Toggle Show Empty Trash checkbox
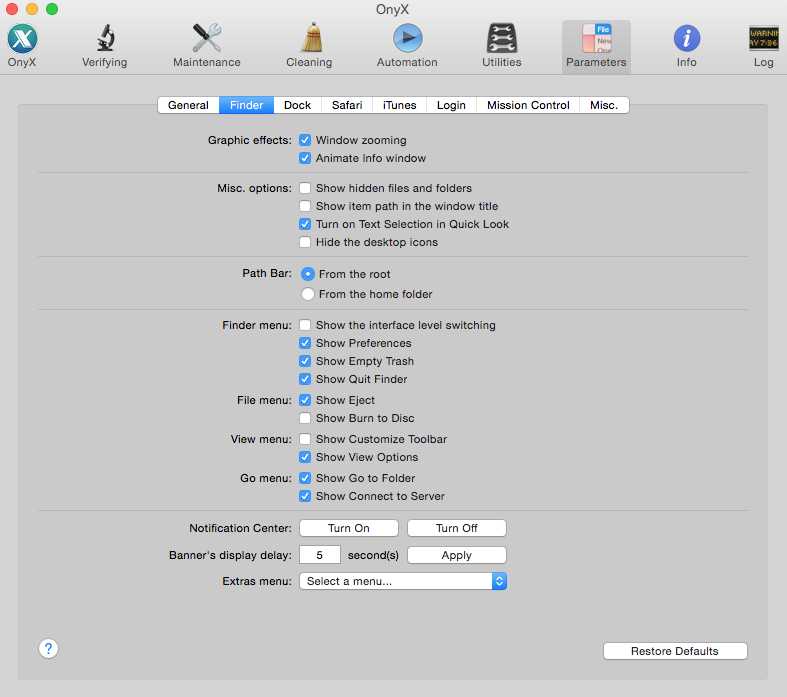This screenshot has width=787, height=697. pyautogui.click(x=305, y=361)
